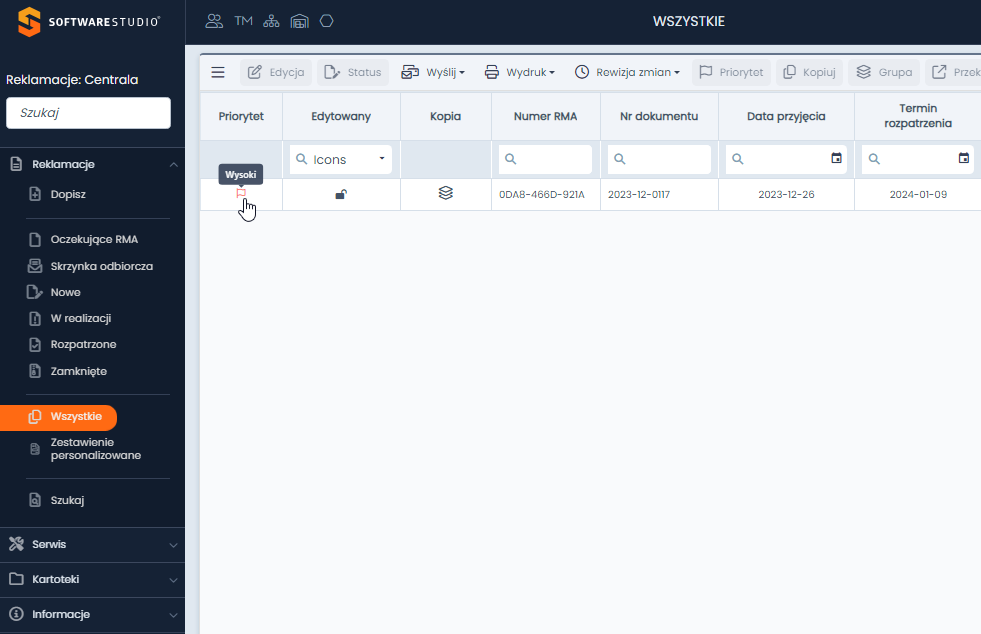Open the organization hierarchy icon
981x634 pixels.
(271, 21)
